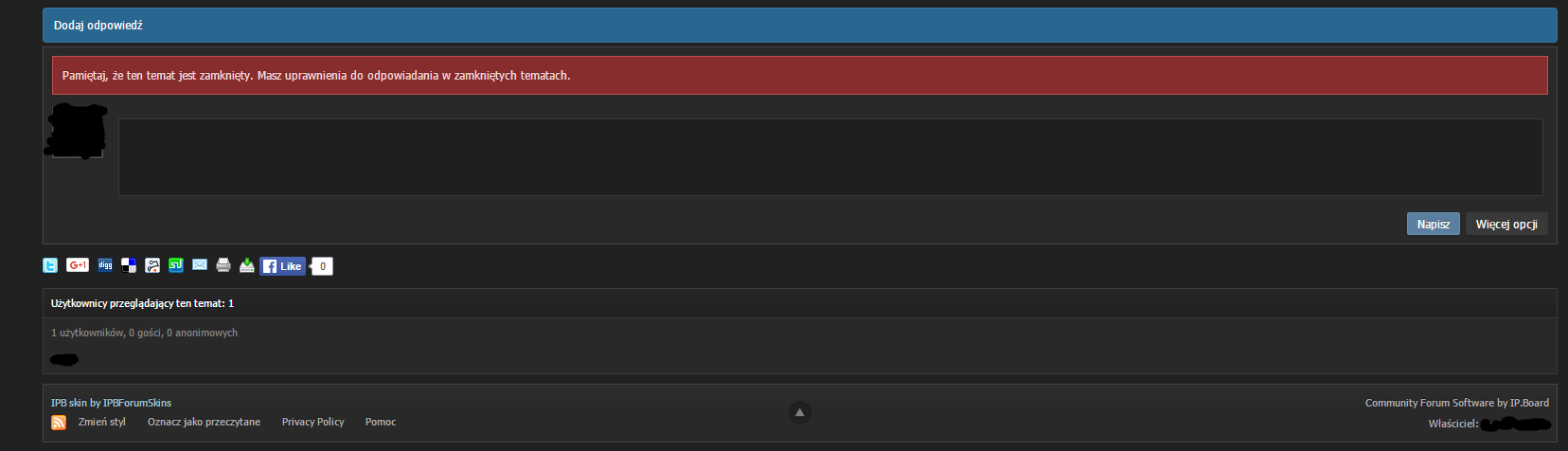Print this topic via printer icon

223,265
